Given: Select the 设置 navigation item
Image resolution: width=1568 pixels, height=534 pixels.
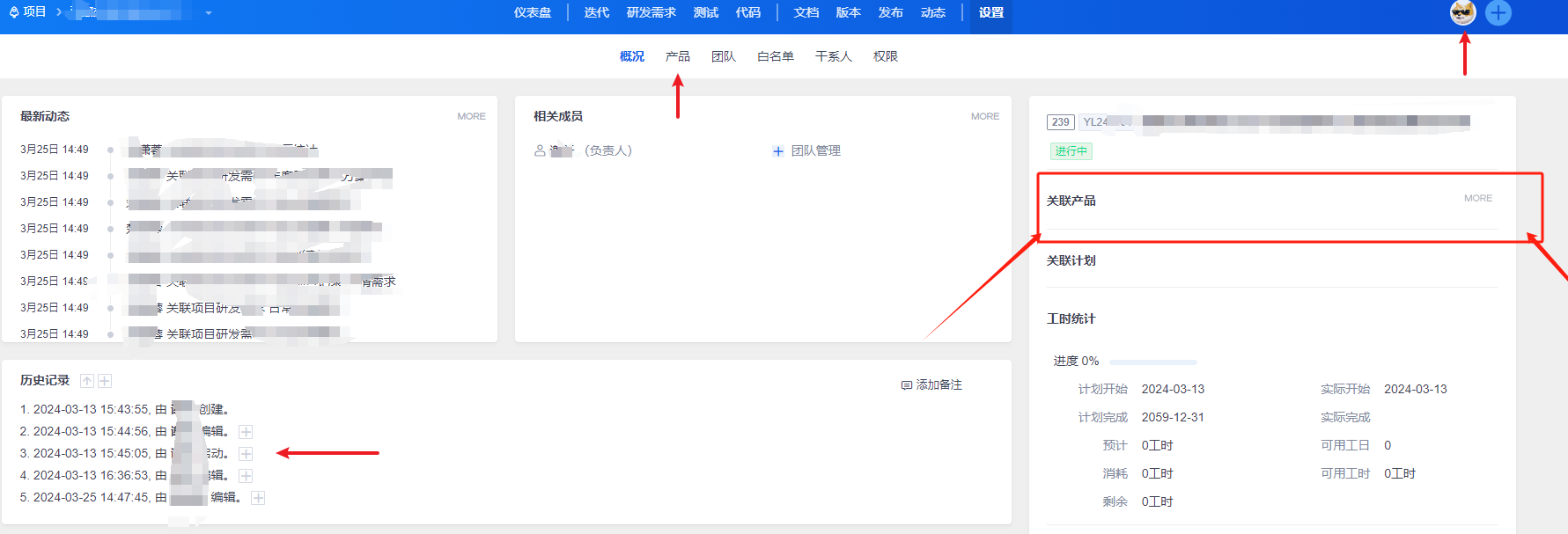Looking at the screenshot, I should (x=991, y=12).
